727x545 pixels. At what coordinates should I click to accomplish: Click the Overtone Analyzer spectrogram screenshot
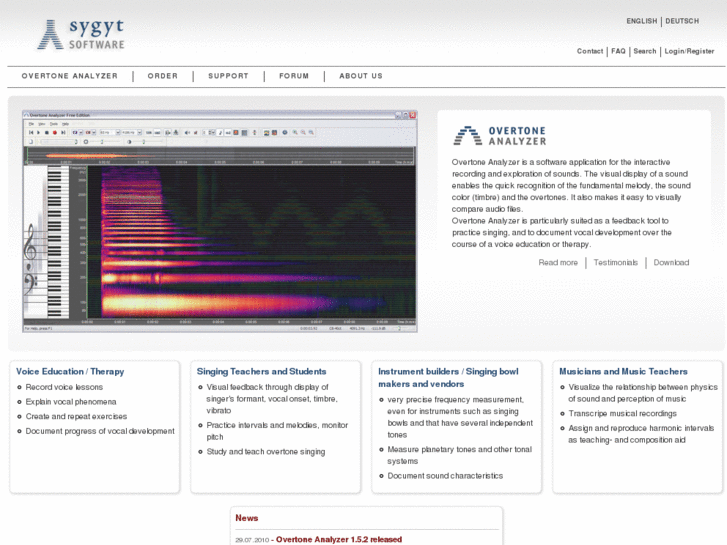pyautogui.click(x=220, y=221)
